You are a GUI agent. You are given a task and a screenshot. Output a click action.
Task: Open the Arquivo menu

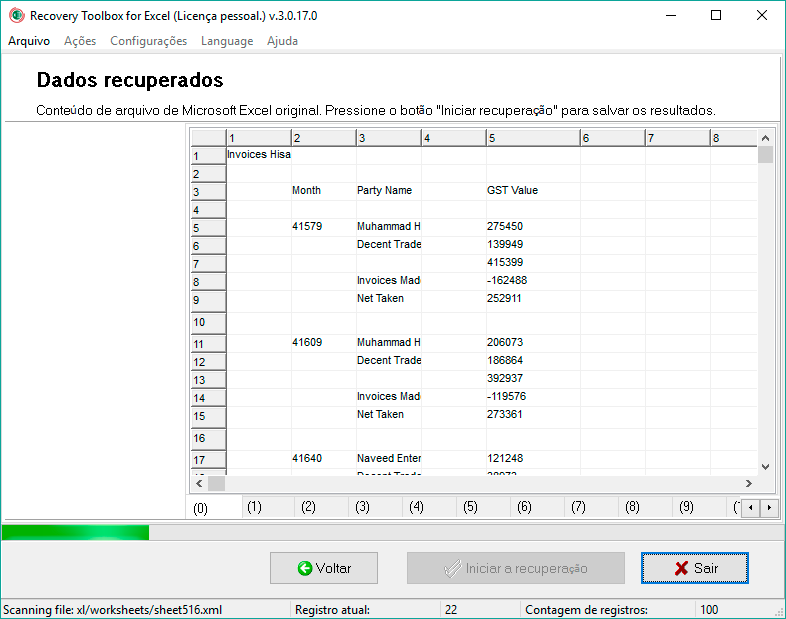[x=29, y=41]
